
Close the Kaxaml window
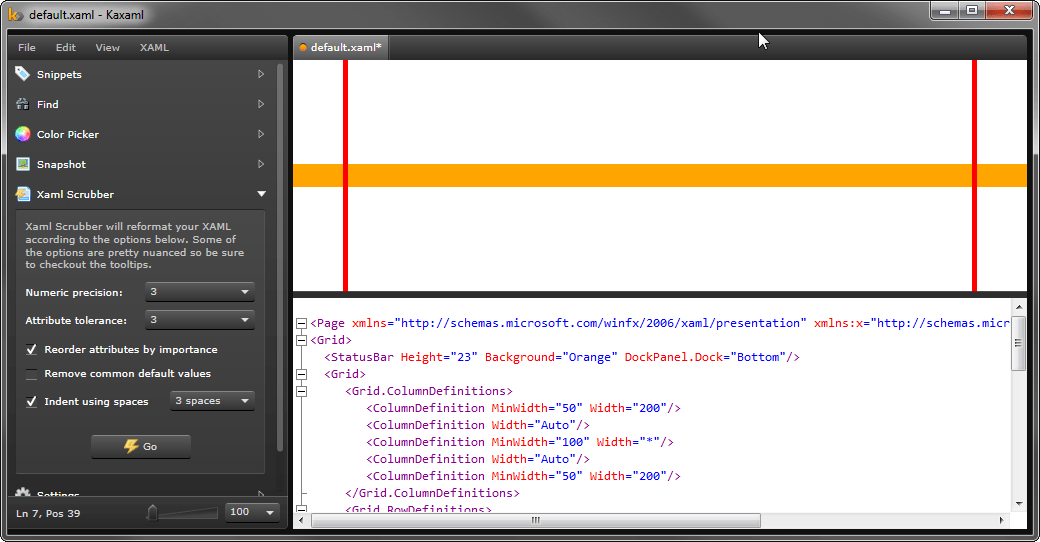pyautogui.click(x=1009, y=11)
